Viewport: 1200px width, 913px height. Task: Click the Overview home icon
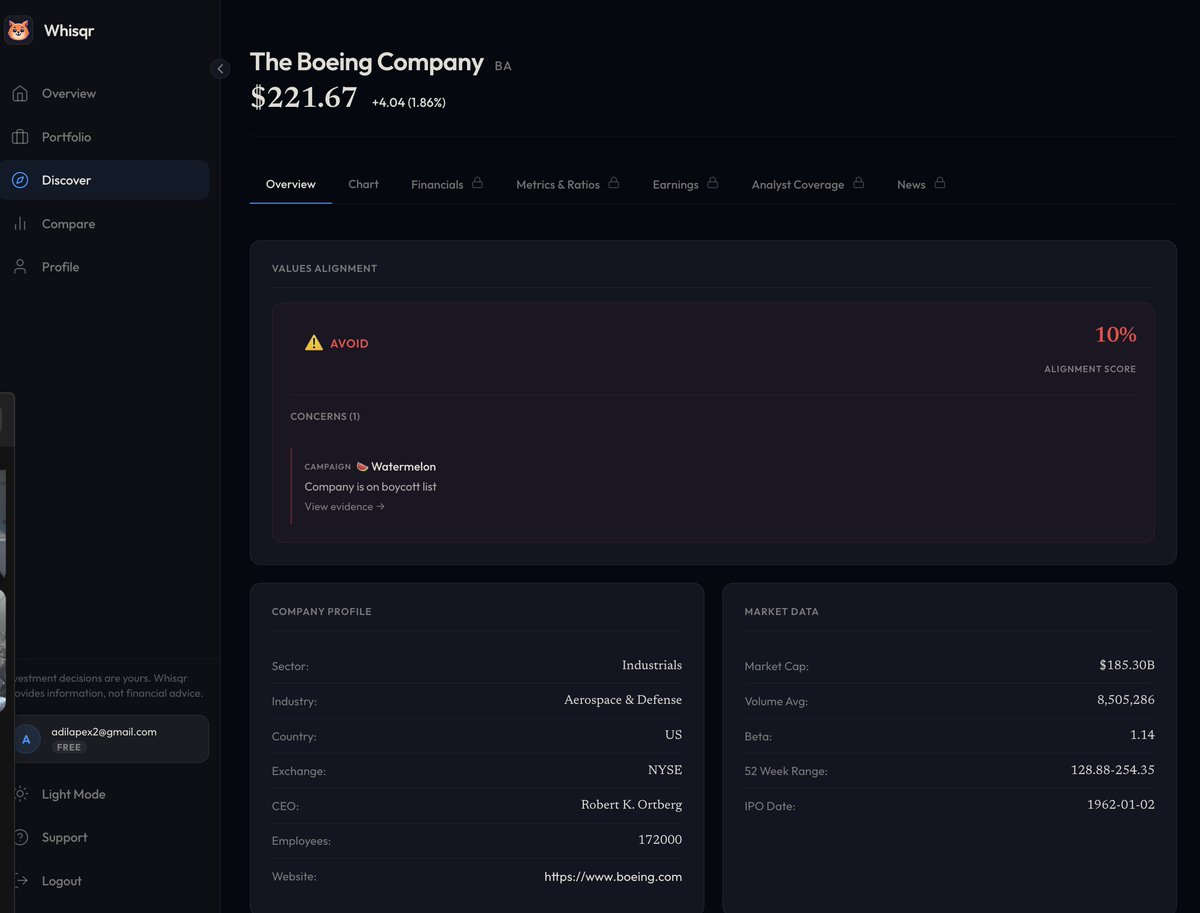pos(20,94)
